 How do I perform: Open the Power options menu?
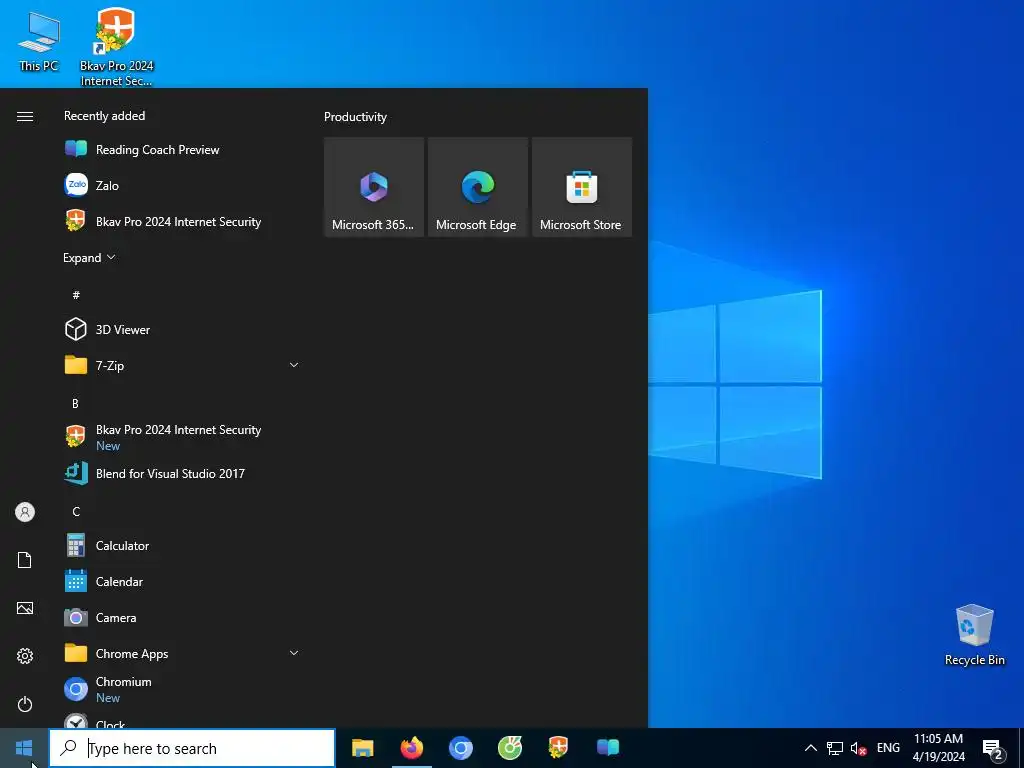tap(25, 704)
